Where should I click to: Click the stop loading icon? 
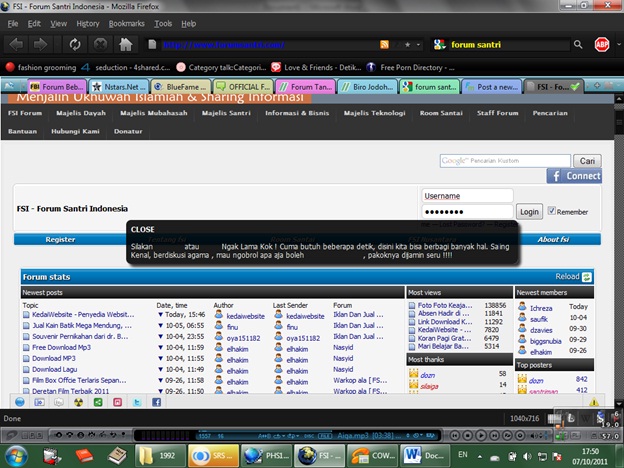coord(100,45)
